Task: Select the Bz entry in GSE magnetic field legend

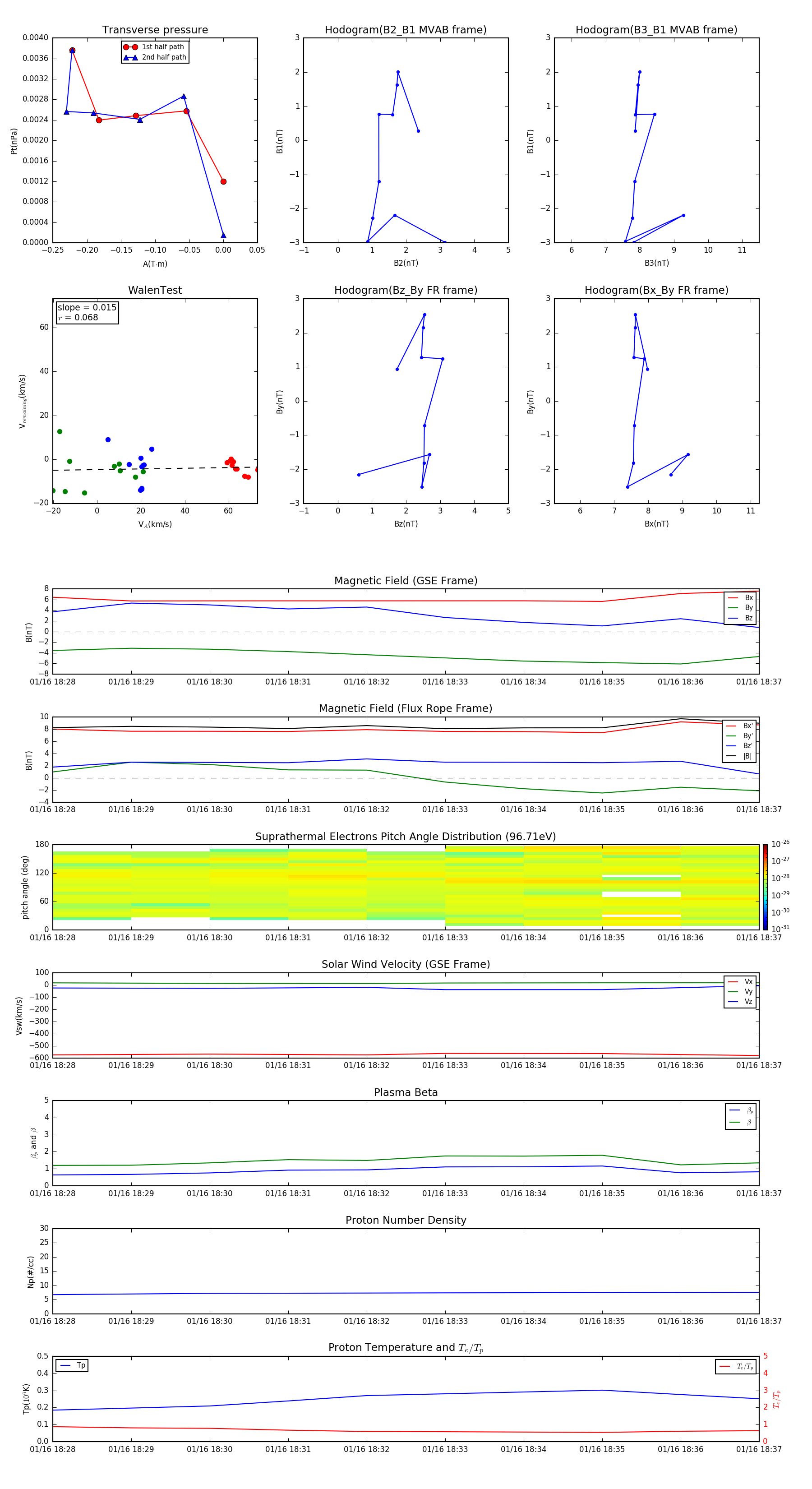Action: click(740, 619)
